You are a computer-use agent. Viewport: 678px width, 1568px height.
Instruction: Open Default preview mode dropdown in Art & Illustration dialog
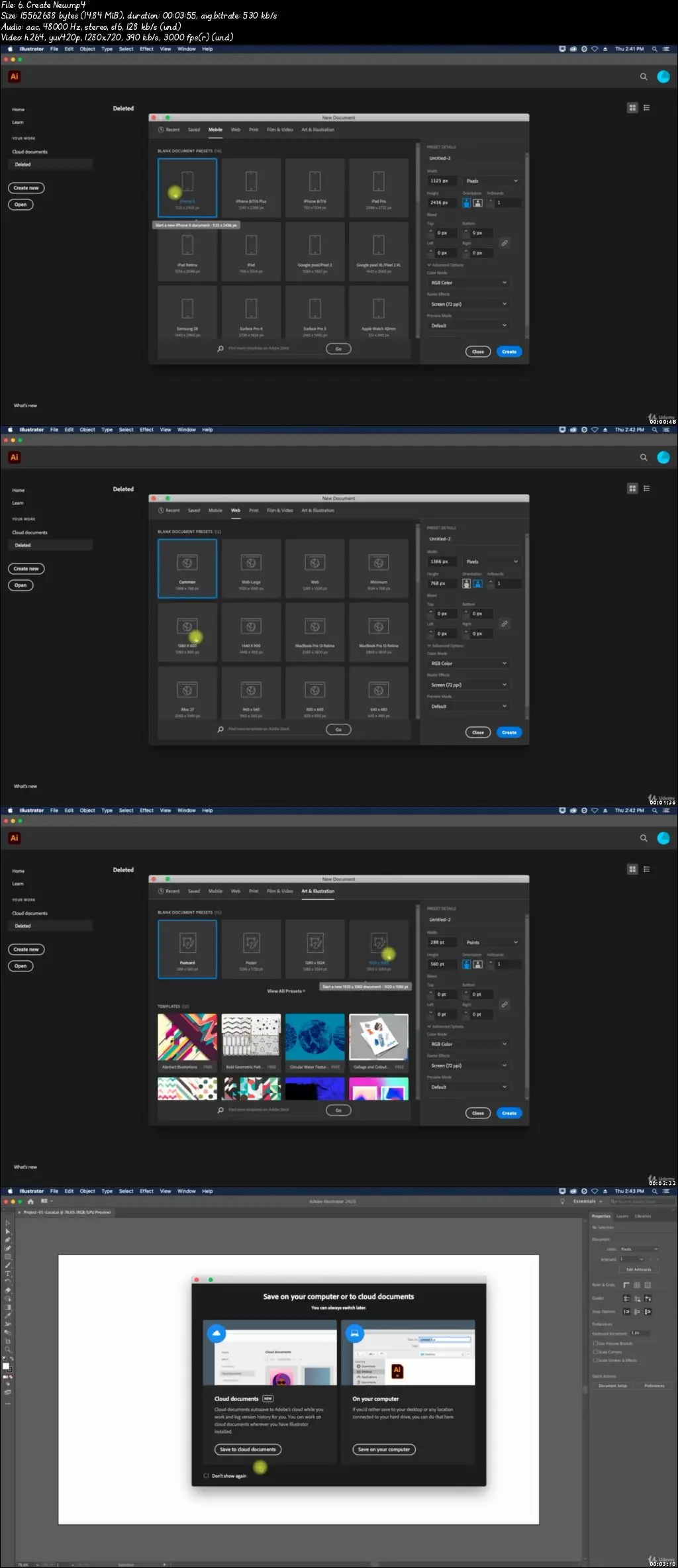tap(468, 1087)
